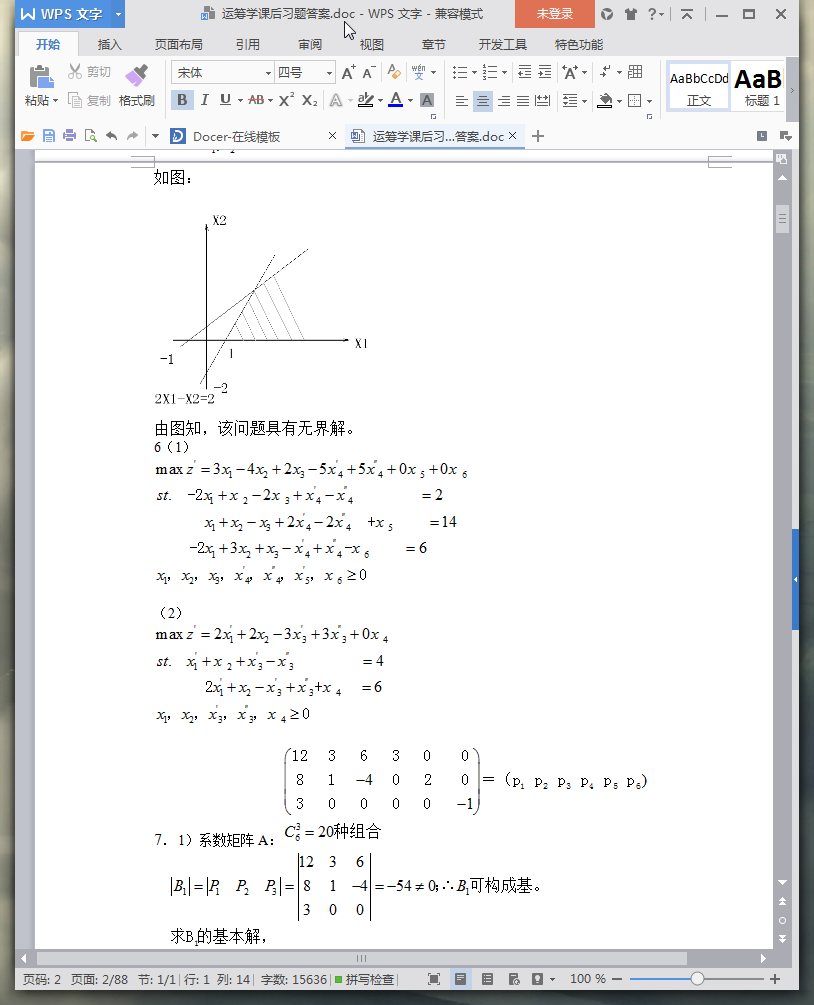The image size is (814, 1005).
Task: Apply the 正文 style
Action: [x=699, y=87]
